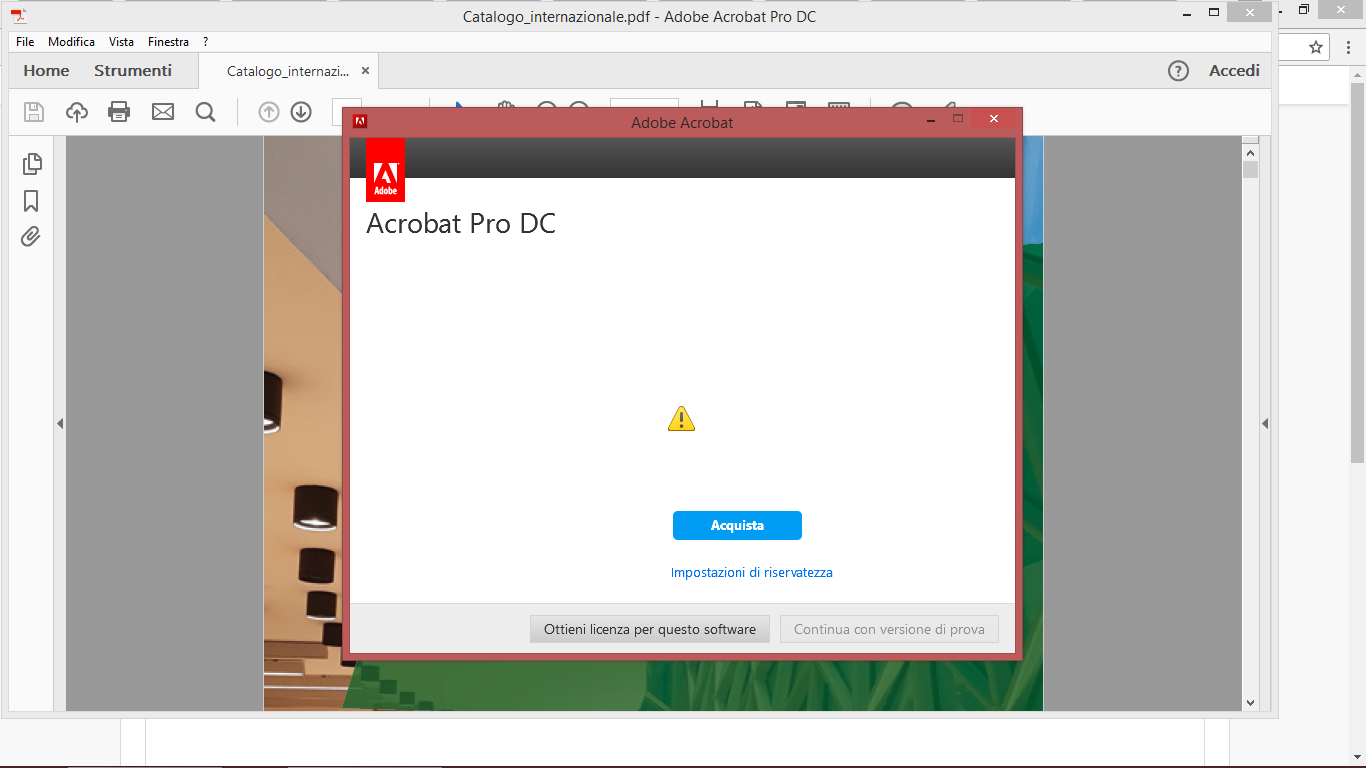
Task: Click Continua con versione di prova
Action: coord(889,629)
